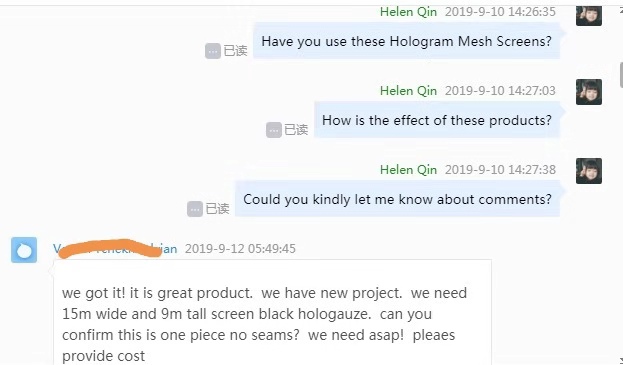Screen dimensions: 623x365
Task: Open Helen Qin's avatar at the 14:26:35 message
Action: tap(589, 16)
